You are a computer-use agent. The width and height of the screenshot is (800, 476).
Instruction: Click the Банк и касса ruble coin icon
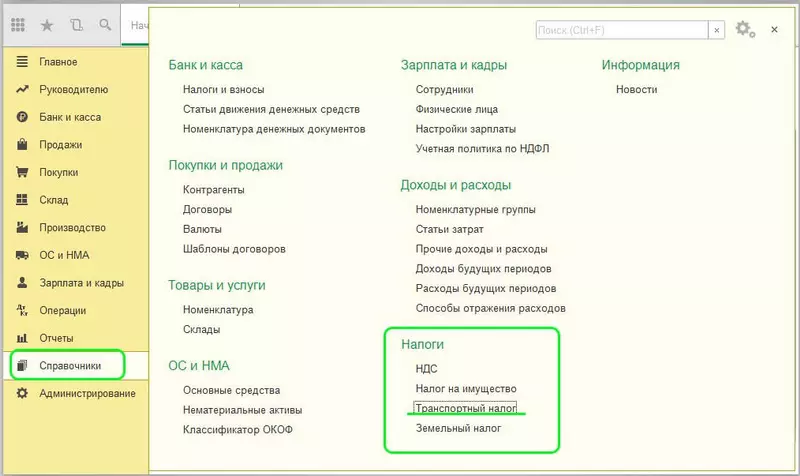pyautogui.click(x=22, y=117)
